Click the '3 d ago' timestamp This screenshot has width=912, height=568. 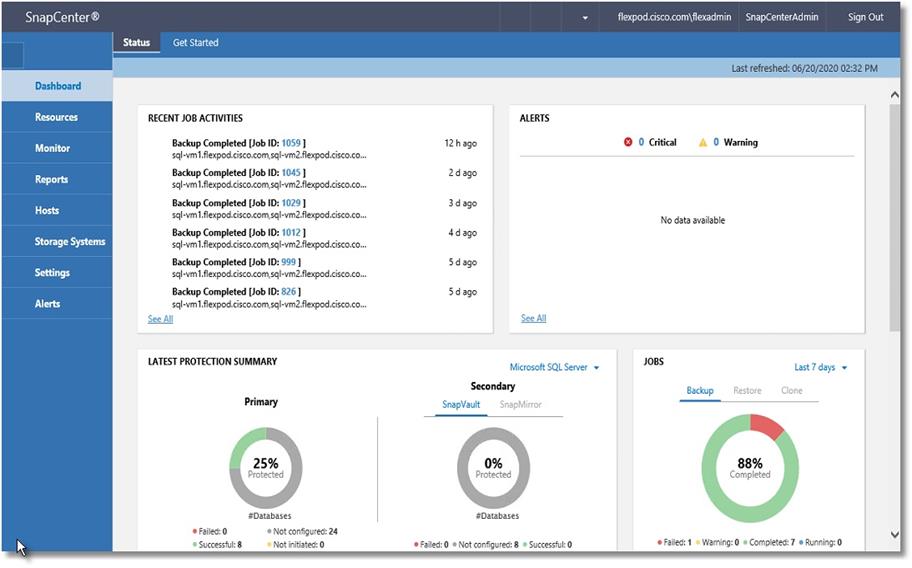coord(462,203)
